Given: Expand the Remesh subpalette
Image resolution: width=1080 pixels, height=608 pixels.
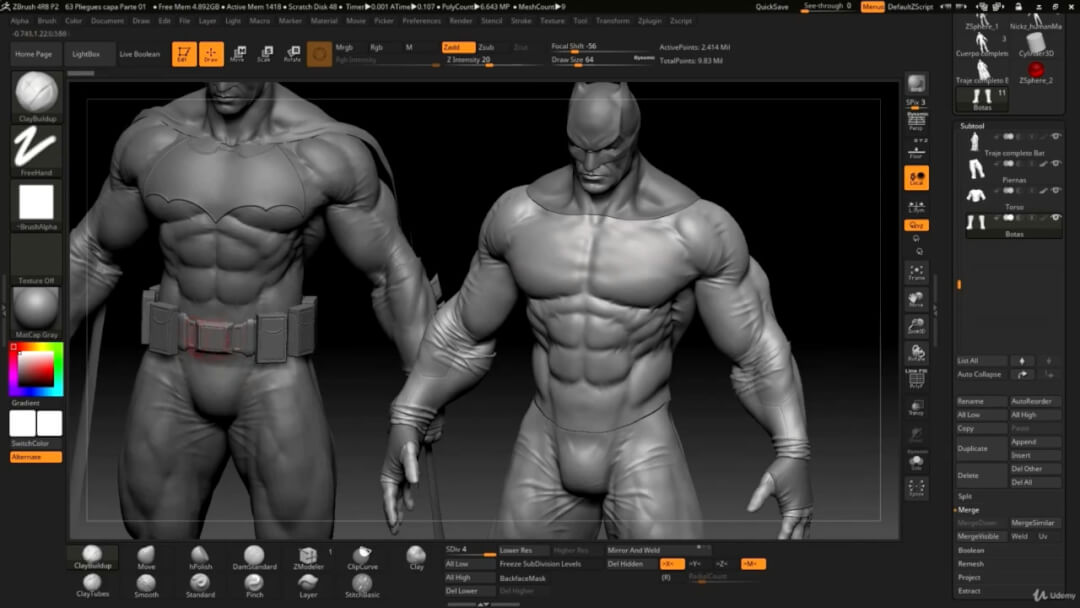Looking at the screenshot, I should (x=970, y=563).
